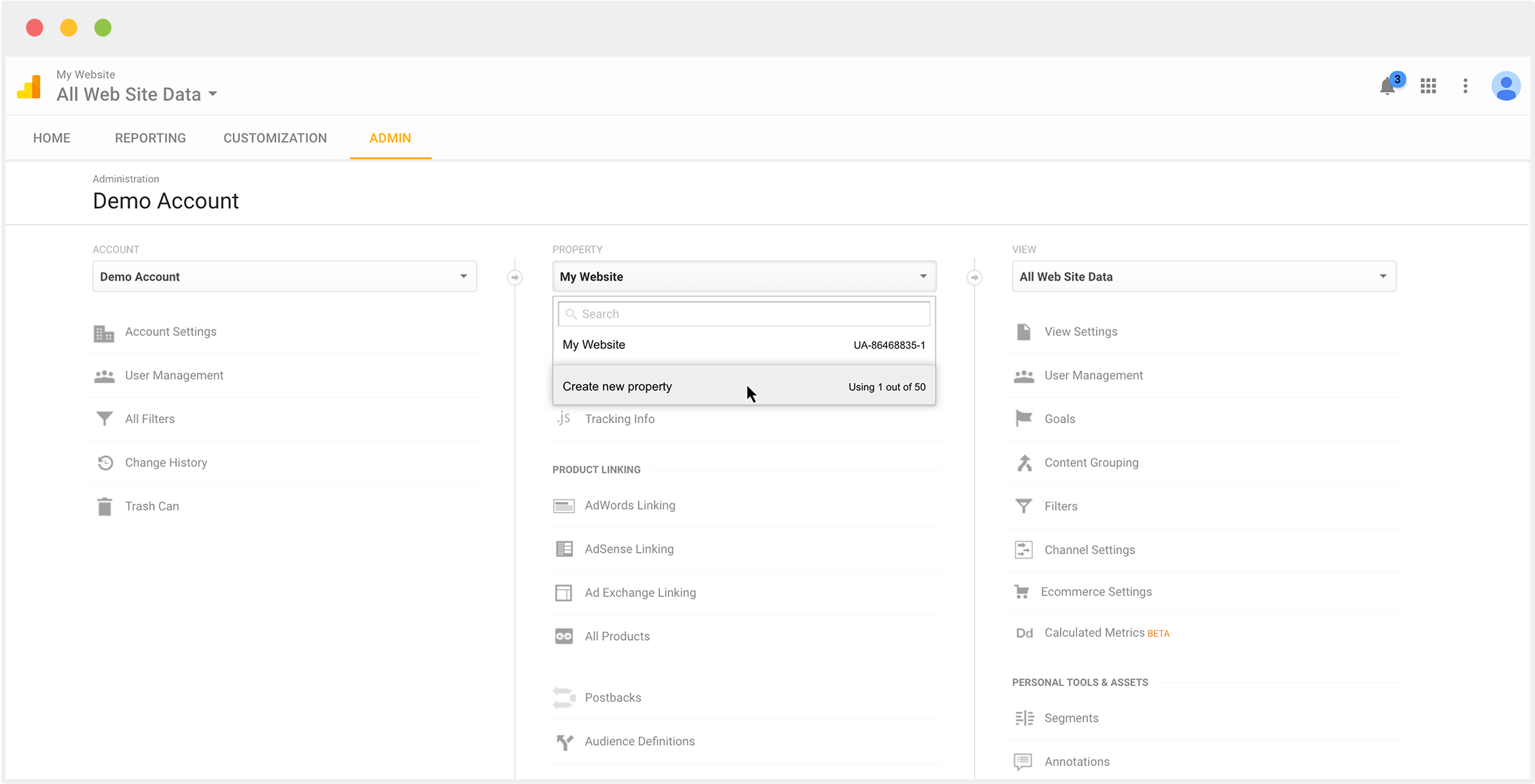Viewport: 1535px width, 784px height.
Task: Click the Annotations text
Action: click(x=1077, y=762)
